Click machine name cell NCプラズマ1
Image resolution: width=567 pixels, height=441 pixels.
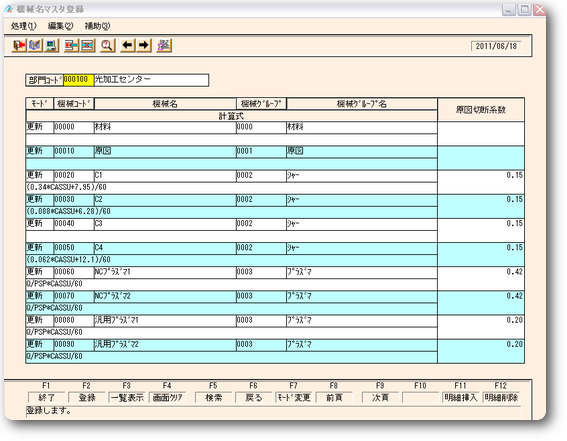pyautogui.click(x=165, y=272)
